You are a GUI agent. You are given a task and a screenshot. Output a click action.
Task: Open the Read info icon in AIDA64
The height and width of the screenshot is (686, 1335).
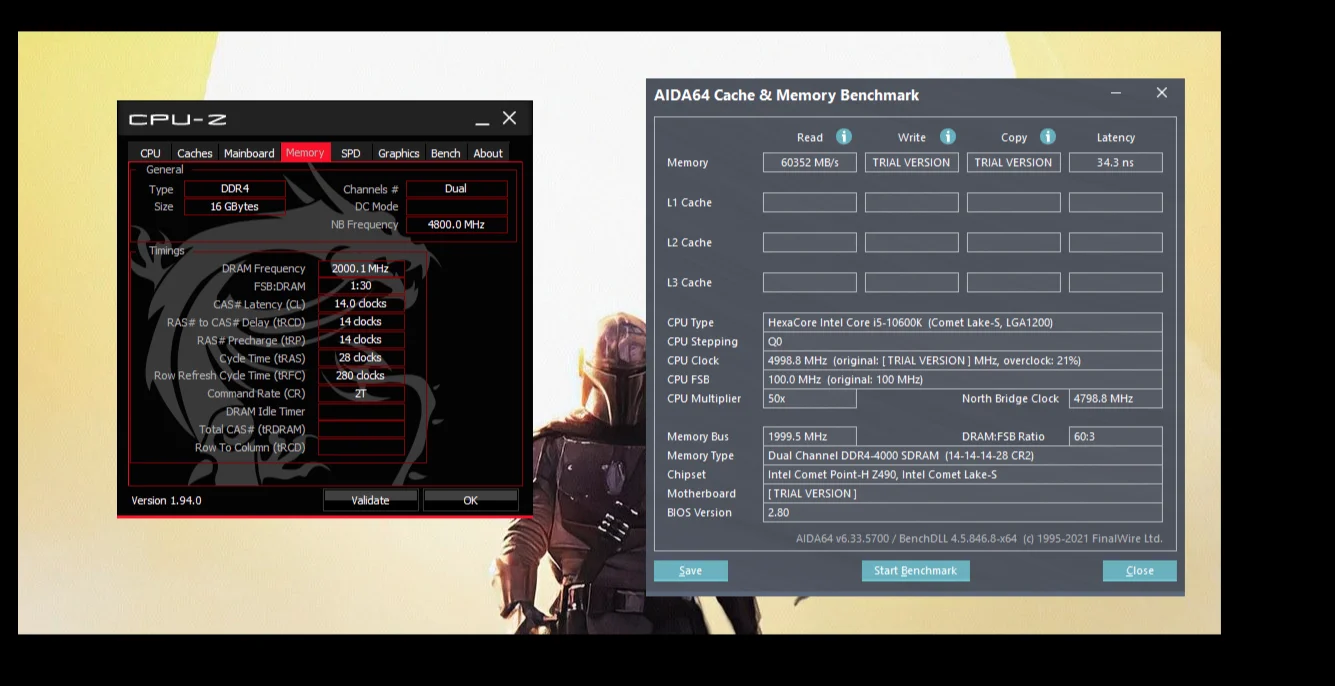click(x=843, y=137)
